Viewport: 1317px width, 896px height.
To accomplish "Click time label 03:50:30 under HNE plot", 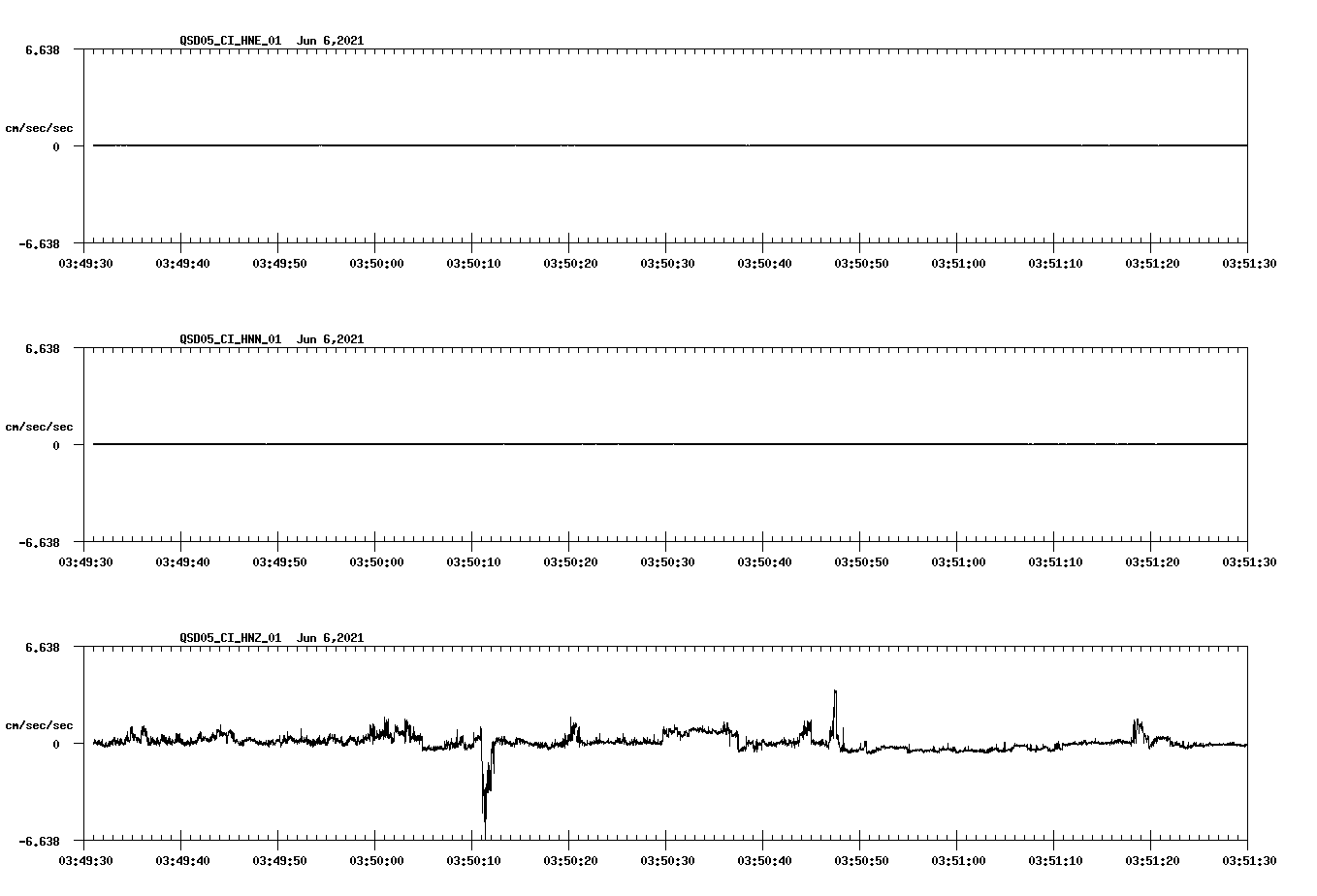I will point(667,264).
